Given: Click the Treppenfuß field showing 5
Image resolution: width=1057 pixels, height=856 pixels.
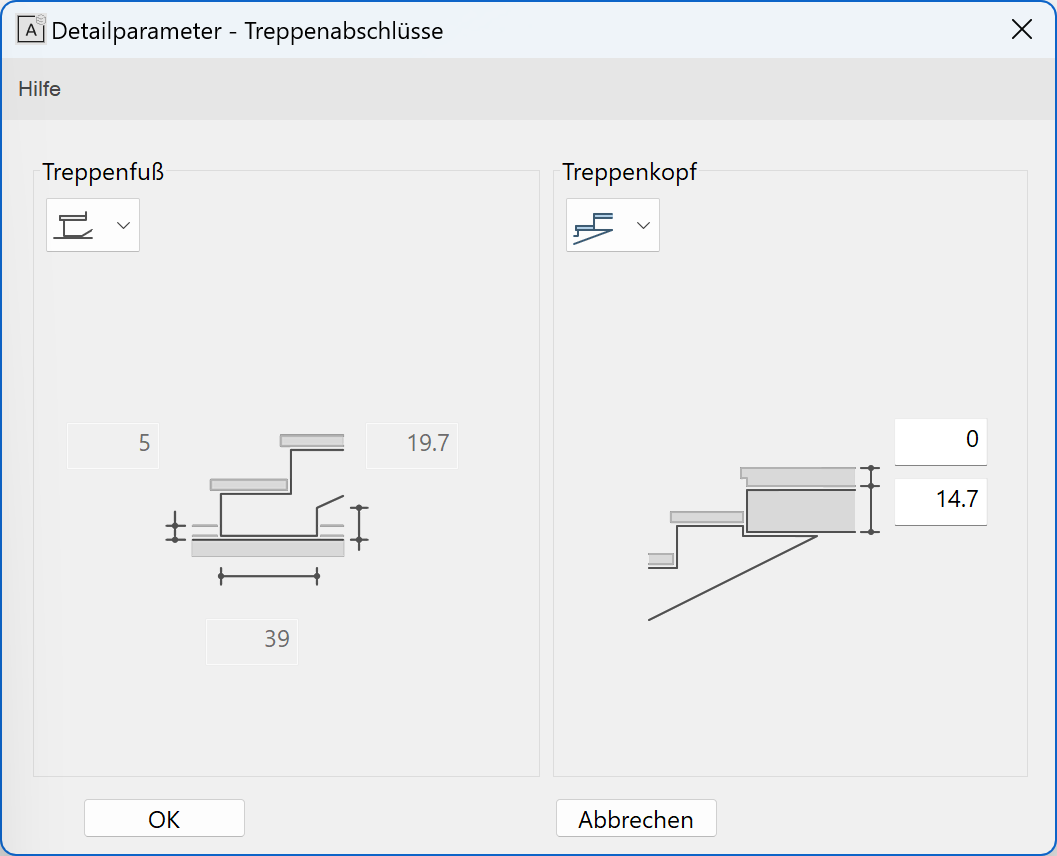Looking at the screenshot, I should point(113,445).
